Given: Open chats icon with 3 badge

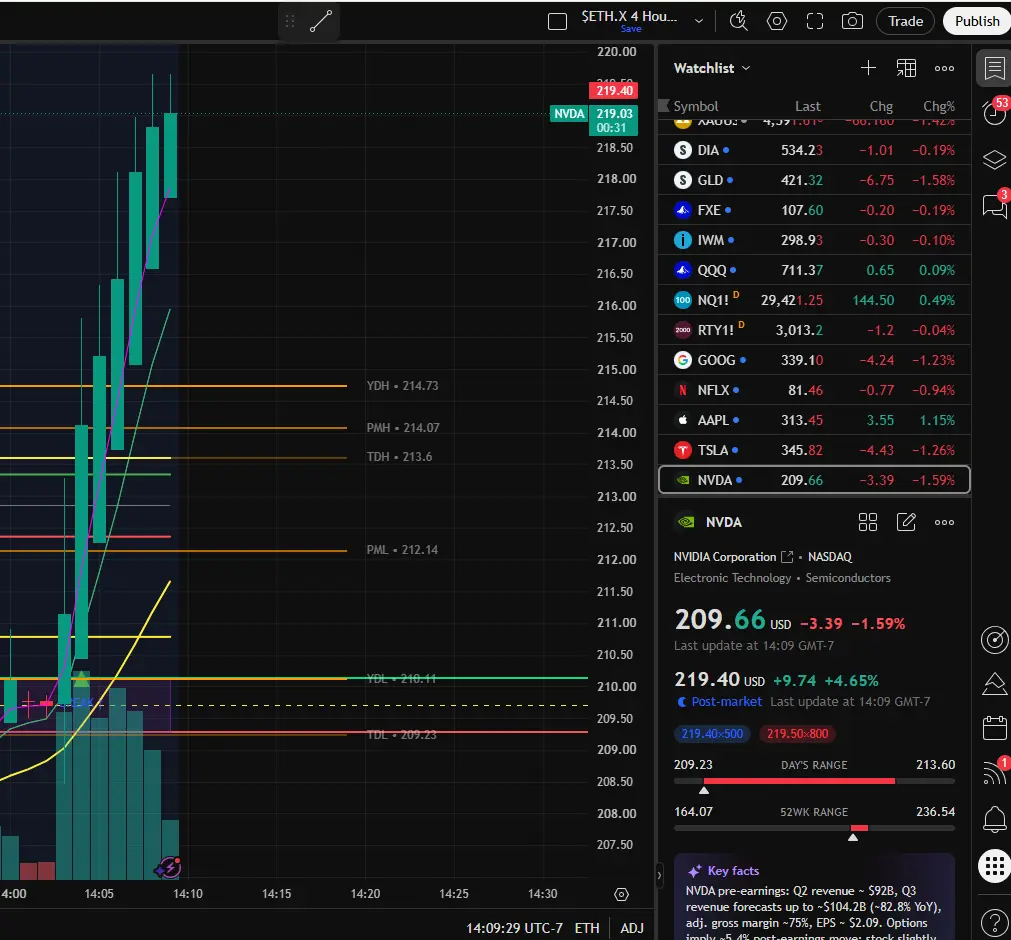Looking at the screenshot, I should click(x=994, y=206).
